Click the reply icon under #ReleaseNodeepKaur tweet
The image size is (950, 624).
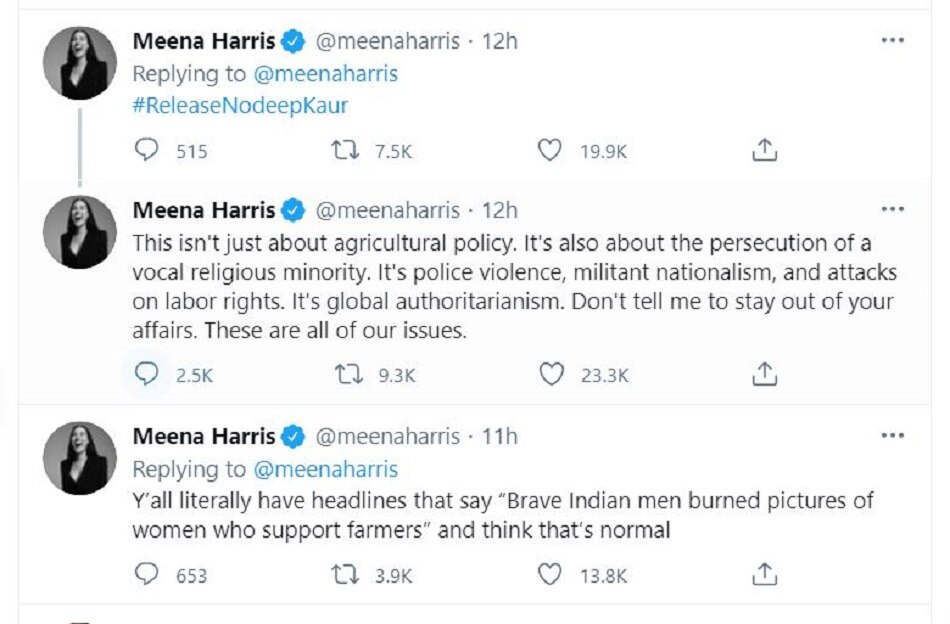(x=147, y=148)
